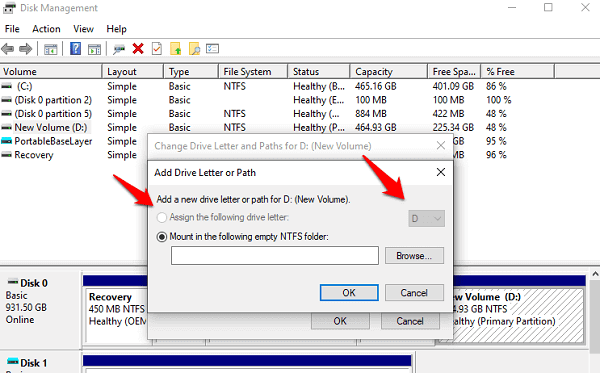This screenshot has height=373, width=600.
Task: Click the Disk Management title bar app icon
Action: click(x=9, y=8)
